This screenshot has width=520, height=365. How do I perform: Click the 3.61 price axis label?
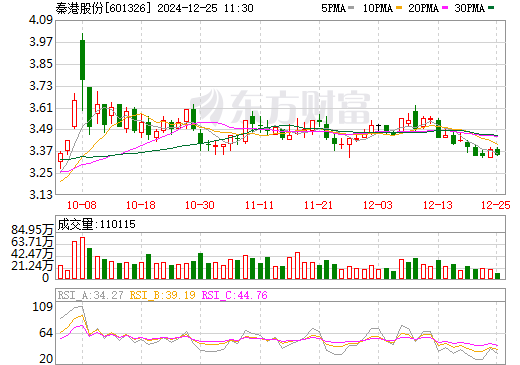(x=41, y=108)
